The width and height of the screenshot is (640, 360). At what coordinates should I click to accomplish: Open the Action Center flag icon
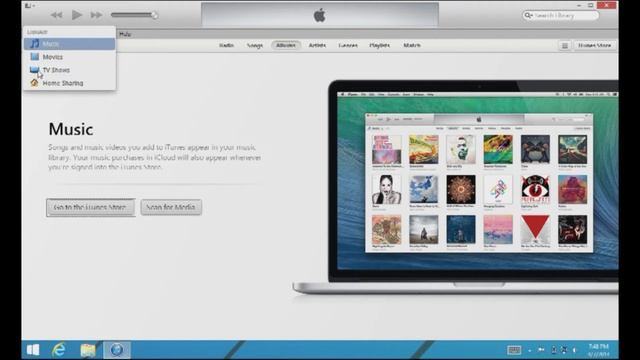coord(542,350)
